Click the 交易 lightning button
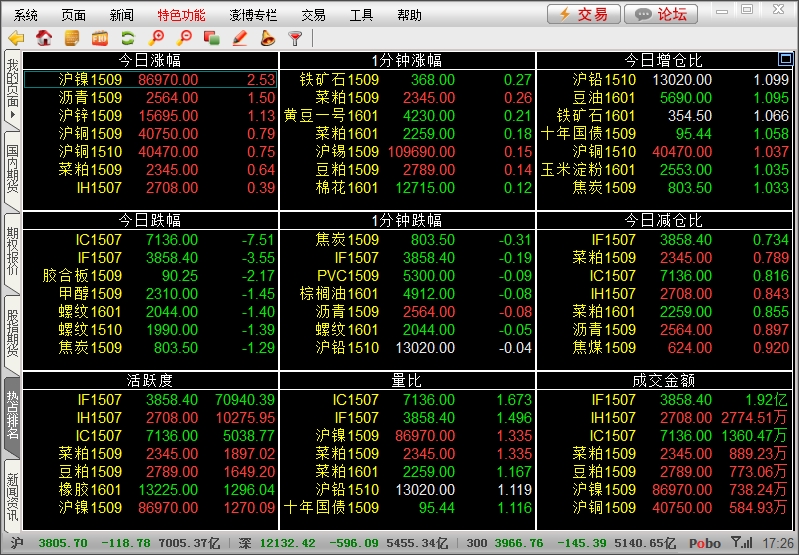This screenshot has height=555, width=799. pyautogui.click(x=583, y=14)
